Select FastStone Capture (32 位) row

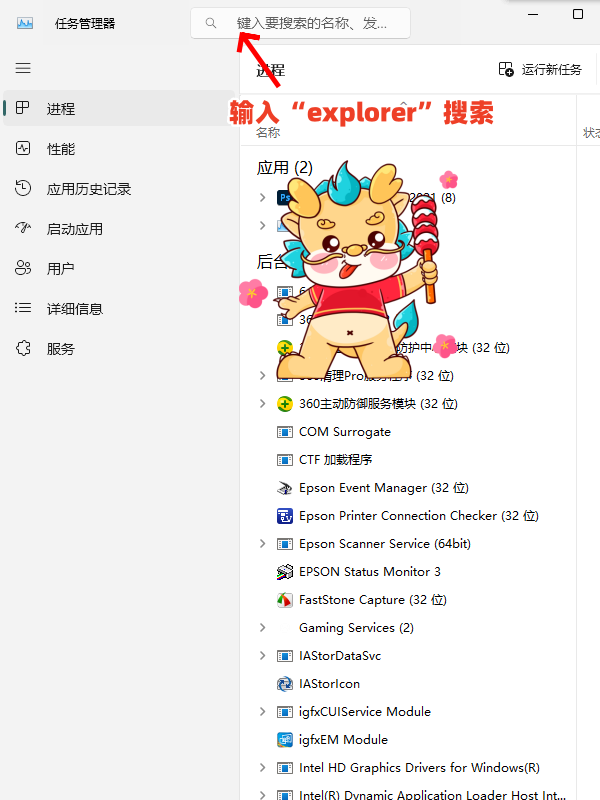(408, 599)
